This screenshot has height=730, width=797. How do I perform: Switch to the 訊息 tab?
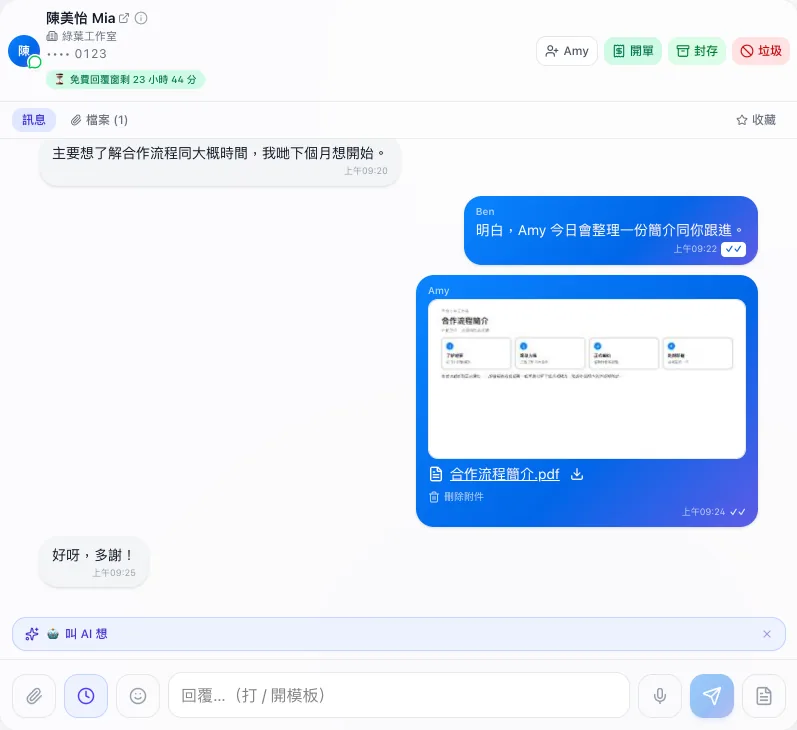34,120
